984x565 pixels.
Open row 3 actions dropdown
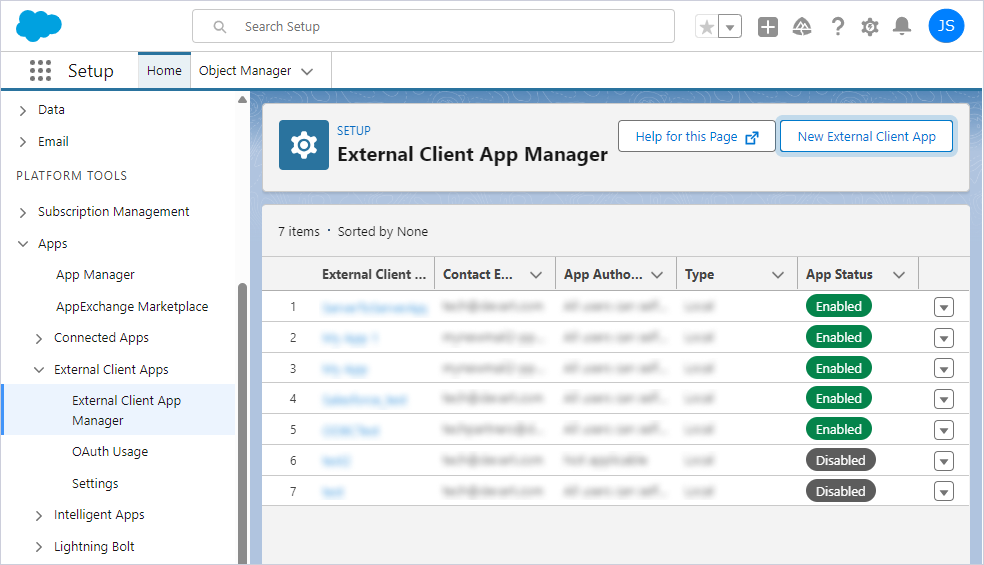pyautogui.click(x=944, y=369)
